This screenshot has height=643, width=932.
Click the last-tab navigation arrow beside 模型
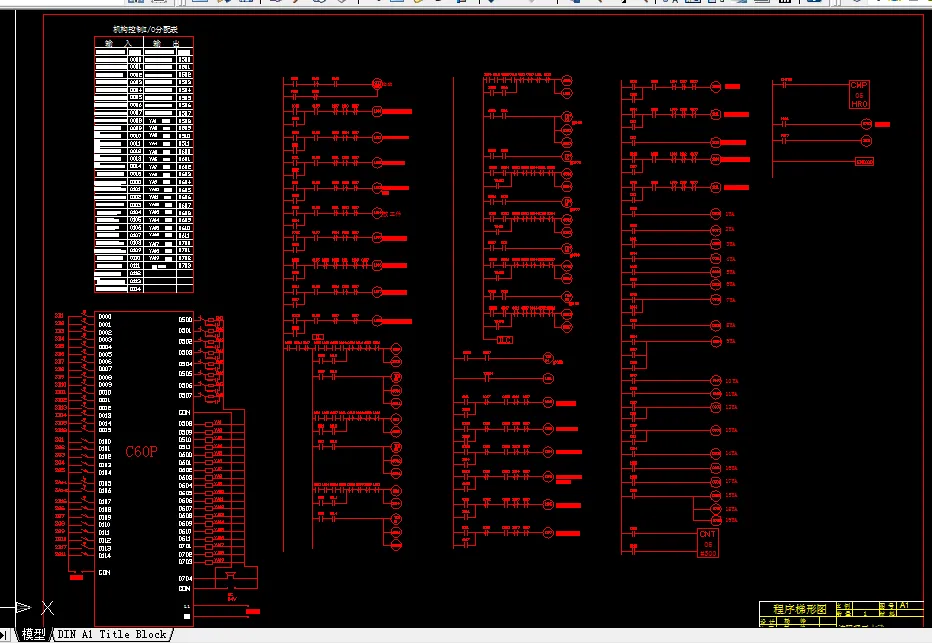pos(5,635)
